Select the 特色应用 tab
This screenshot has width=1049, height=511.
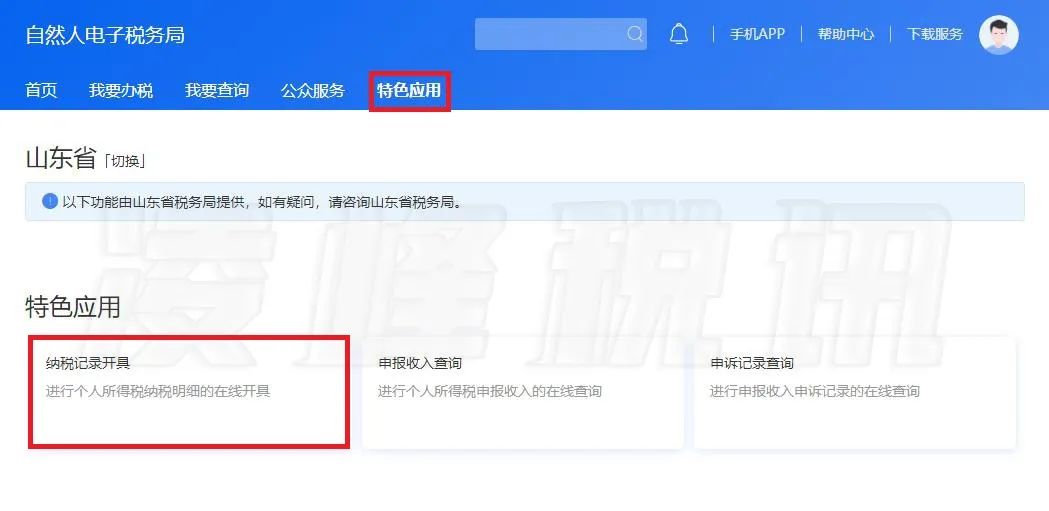pyautogui.click(x=409, y=90)
